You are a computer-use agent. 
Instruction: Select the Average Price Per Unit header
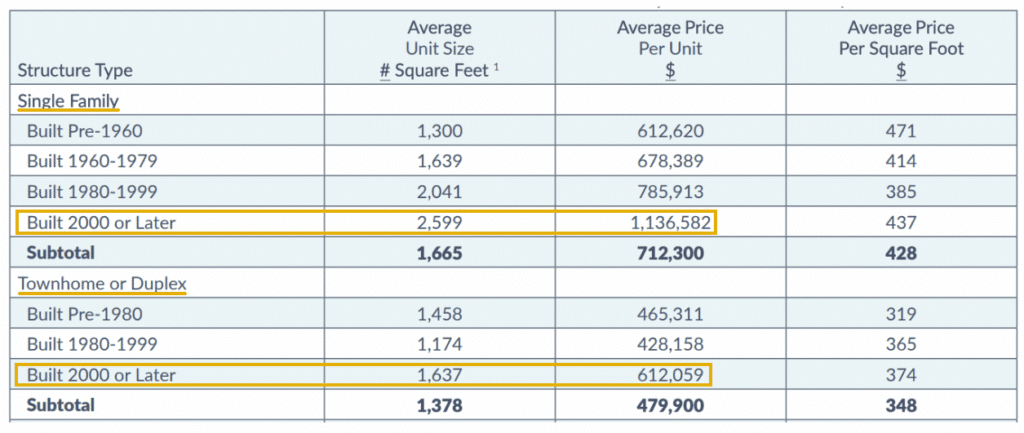click(x=672, y=49)
